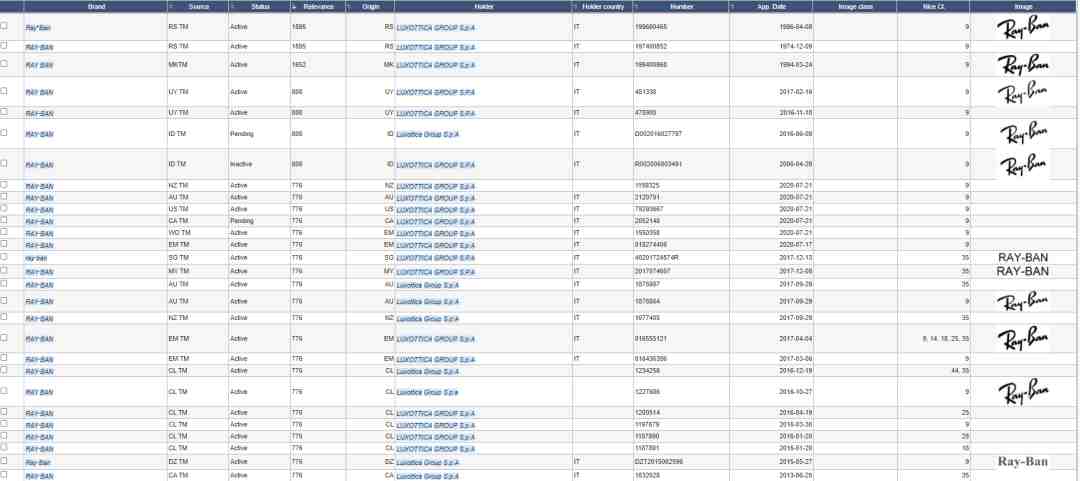
Task: Open the RAY-BAN brand link in WO TM row
Action: pyautogui.click(x=39, y=234)
